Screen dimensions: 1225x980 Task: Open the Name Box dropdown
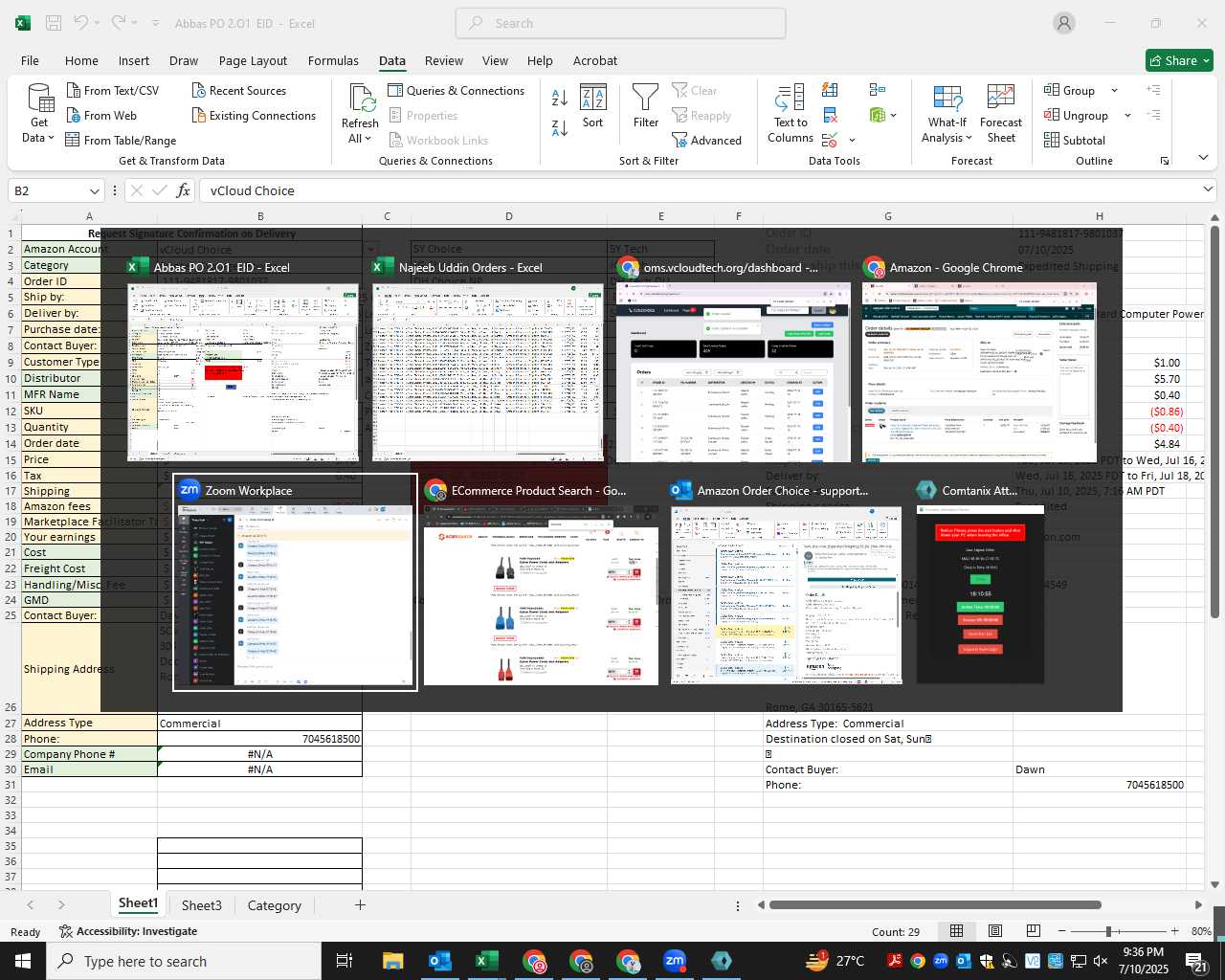[x=94, y=190]
